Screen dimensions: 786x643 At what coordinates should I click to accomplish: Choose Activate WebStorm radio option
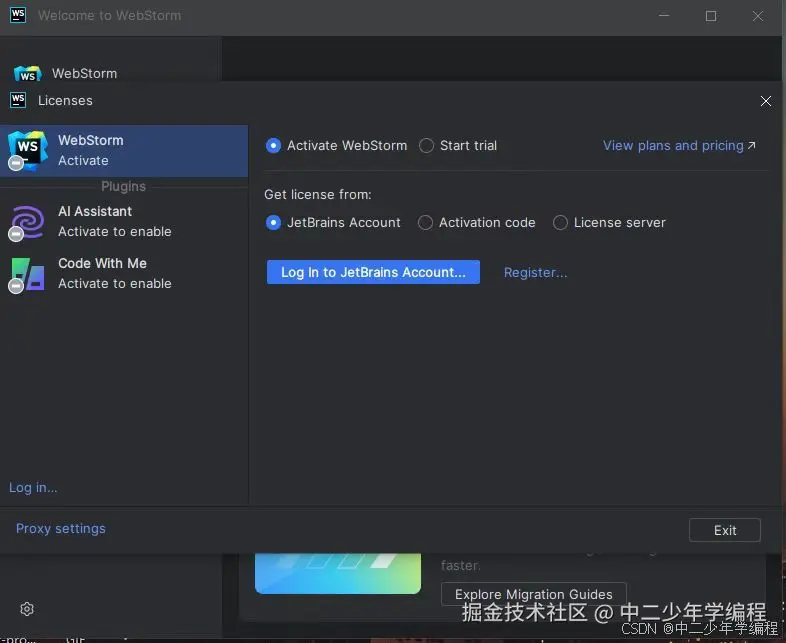(336, 145)
